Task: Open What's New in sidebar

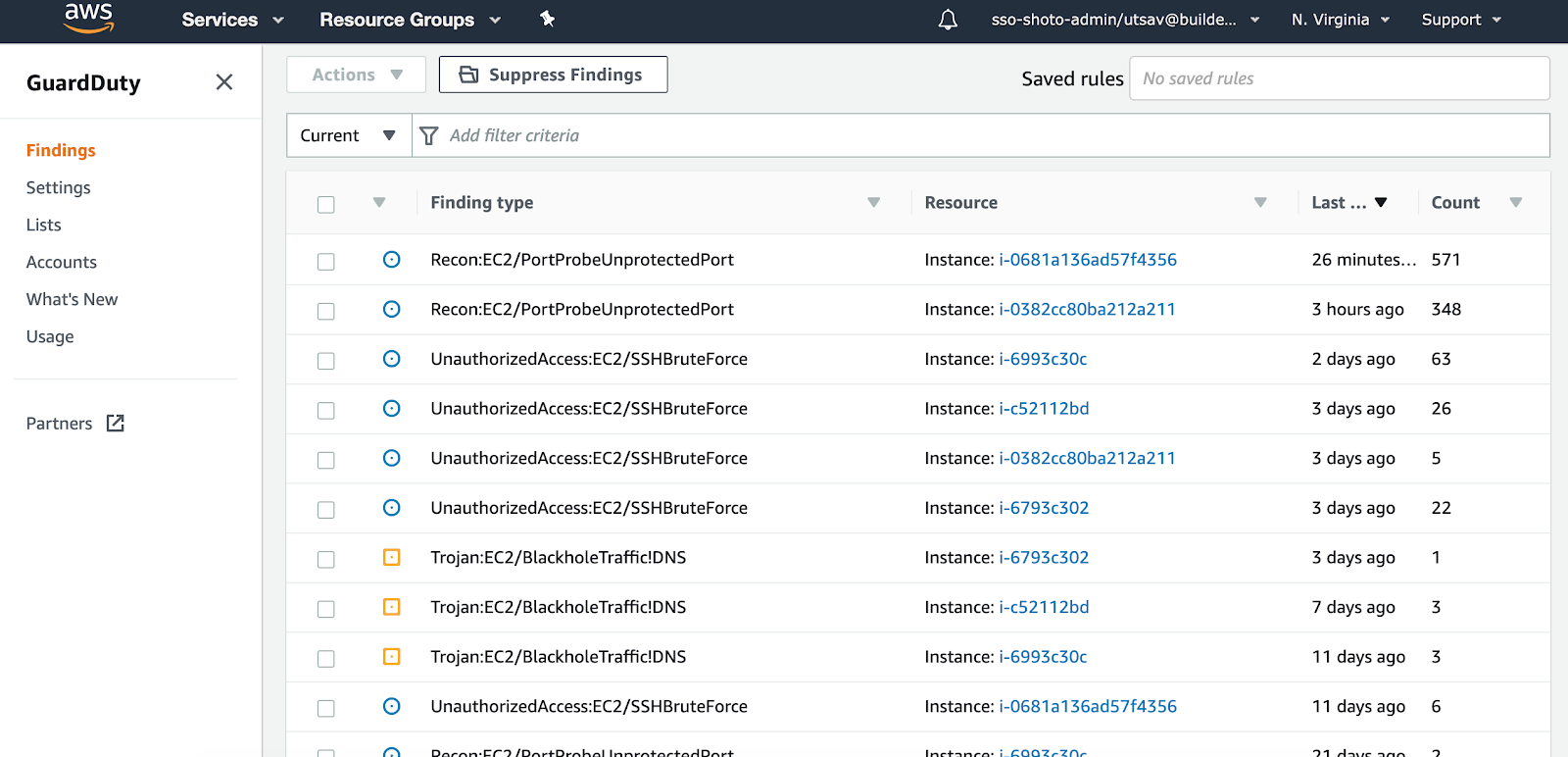Action: (73, 299)
